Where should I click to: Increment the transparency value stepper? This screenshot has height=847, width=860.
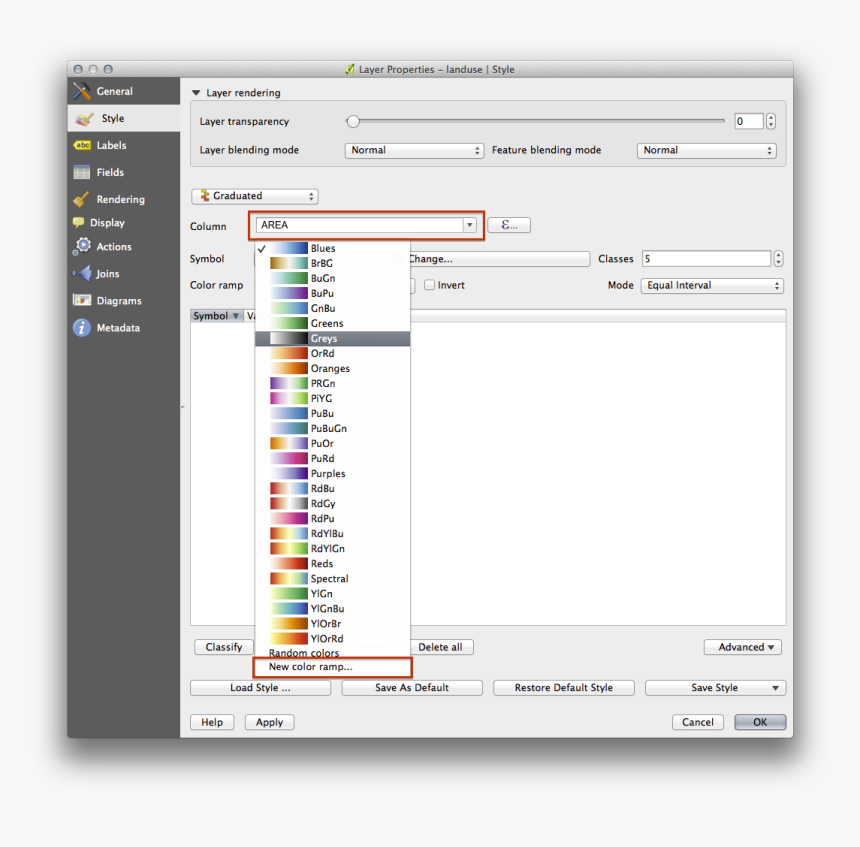(x=771, y=117)
